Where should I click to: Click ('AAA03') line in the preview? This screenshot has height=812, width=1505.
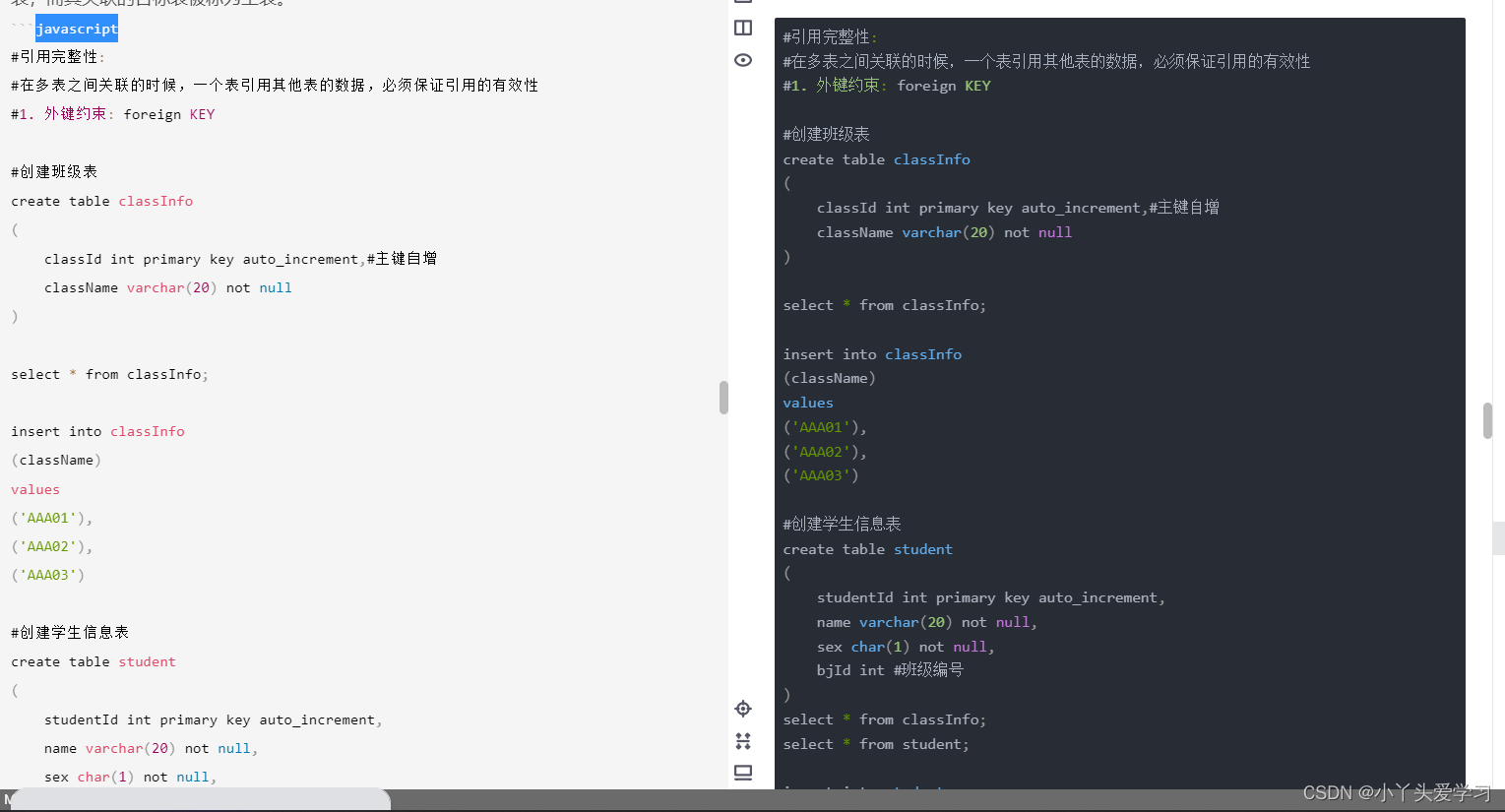(x=821, y=475)
